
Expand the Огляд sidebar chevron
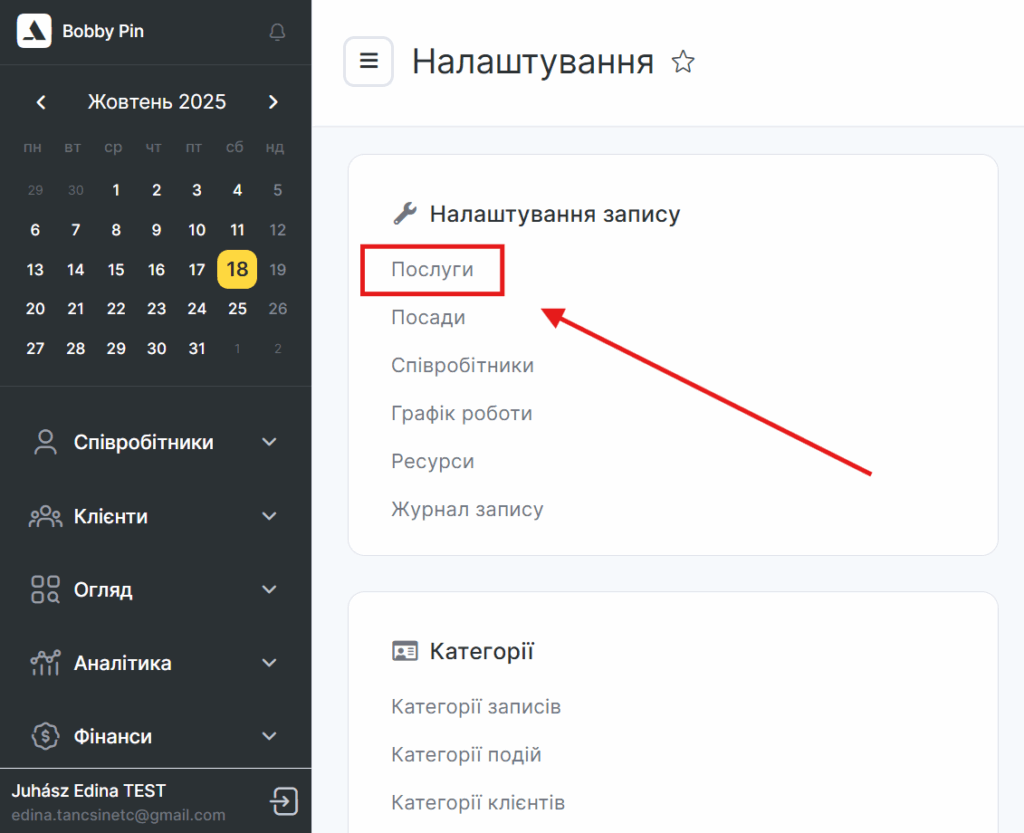pyautogui.click(x=269, y=590)
